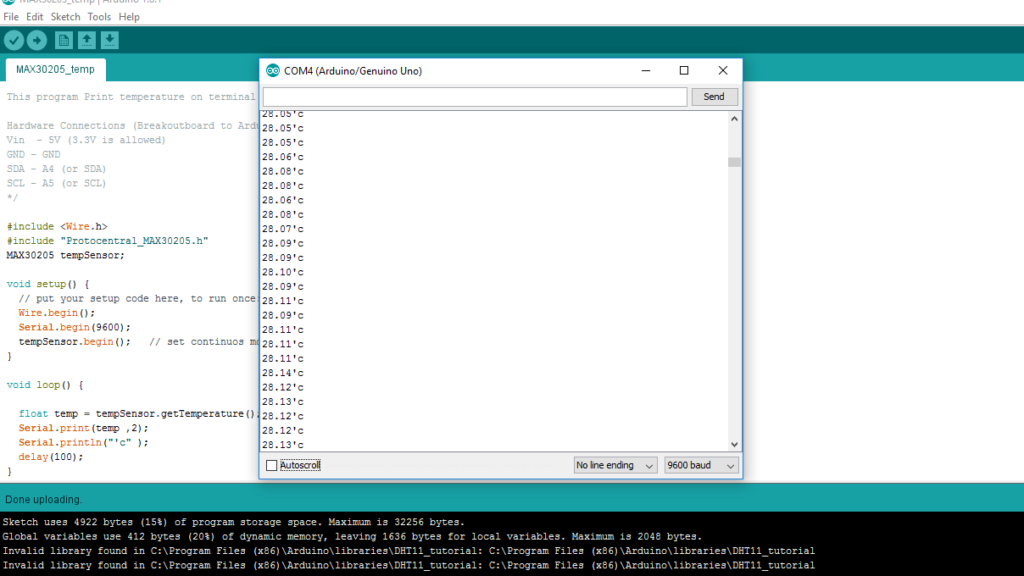Create a new sketch via toolbar icon
1024x576 pixels.
pos(64,40)
